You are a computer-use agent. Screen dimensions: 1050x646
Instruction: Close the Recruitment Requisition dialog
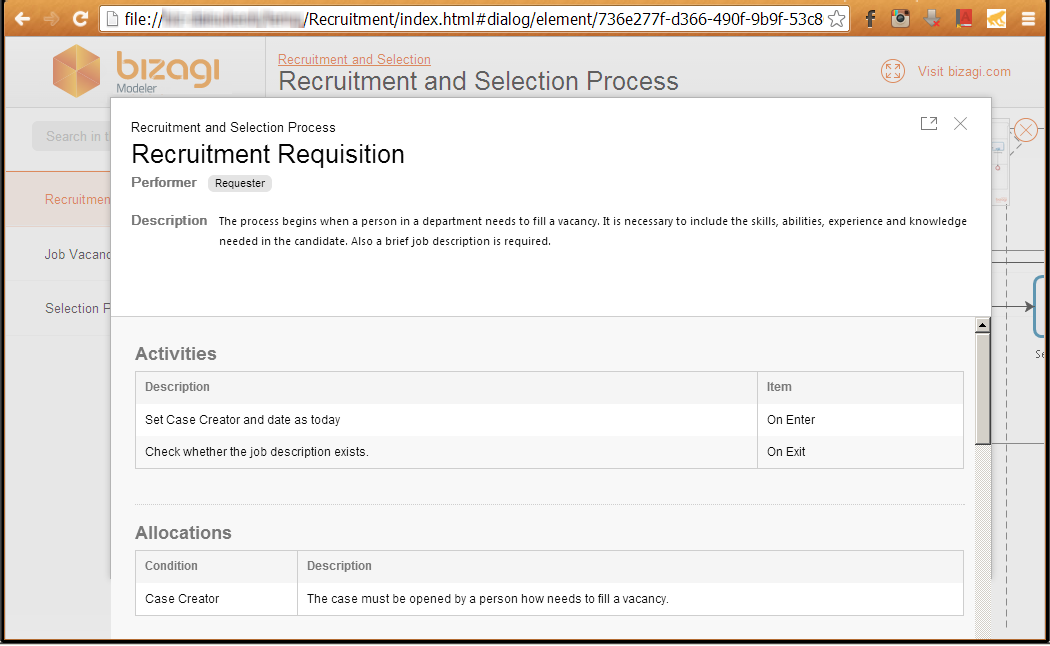coord(960,123)
